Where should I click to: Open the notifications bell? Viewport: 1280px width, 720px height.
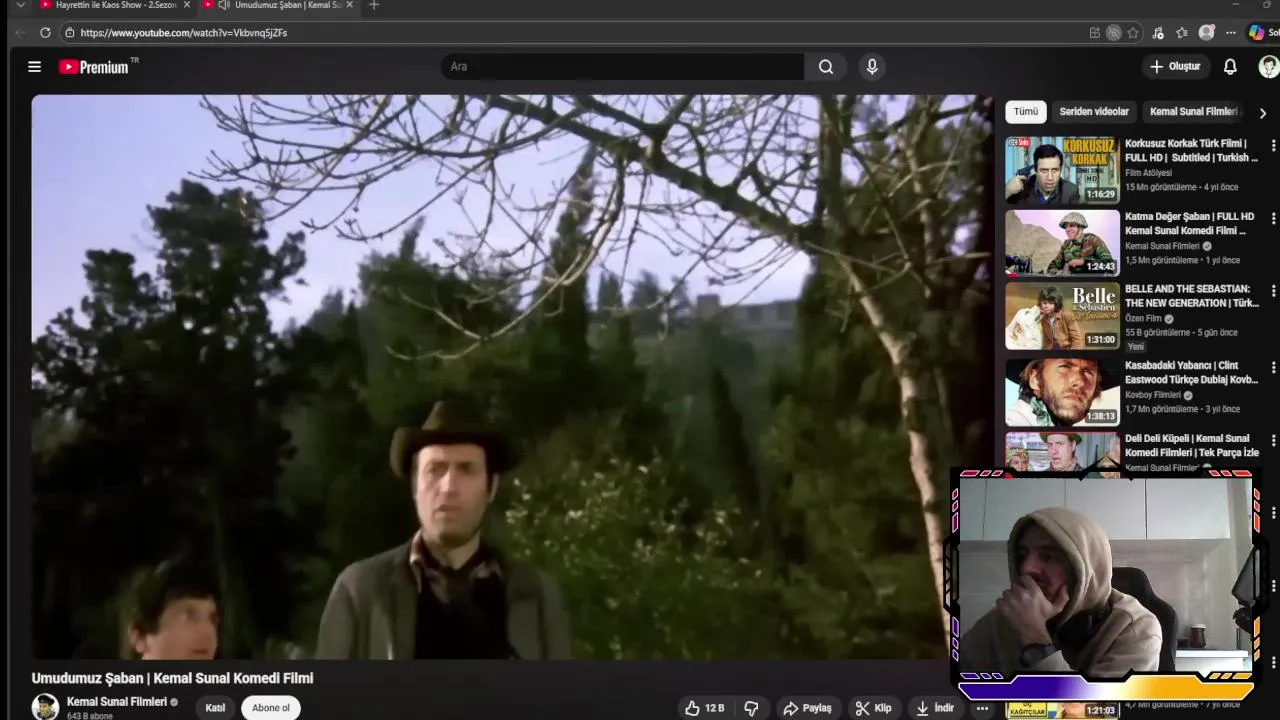[1230, 67]
